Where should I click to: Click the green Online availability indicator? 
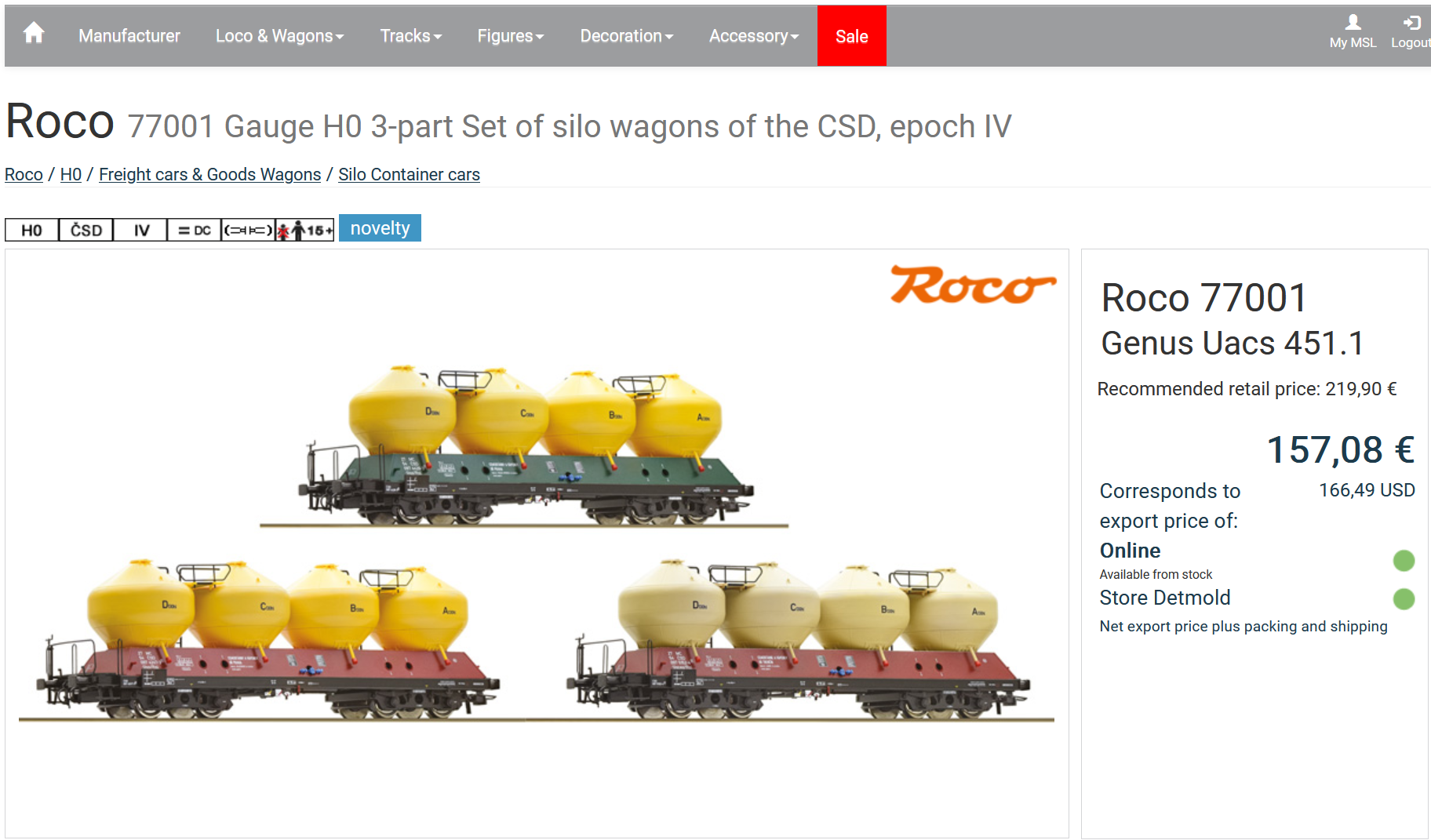[x=1404, y=561]
